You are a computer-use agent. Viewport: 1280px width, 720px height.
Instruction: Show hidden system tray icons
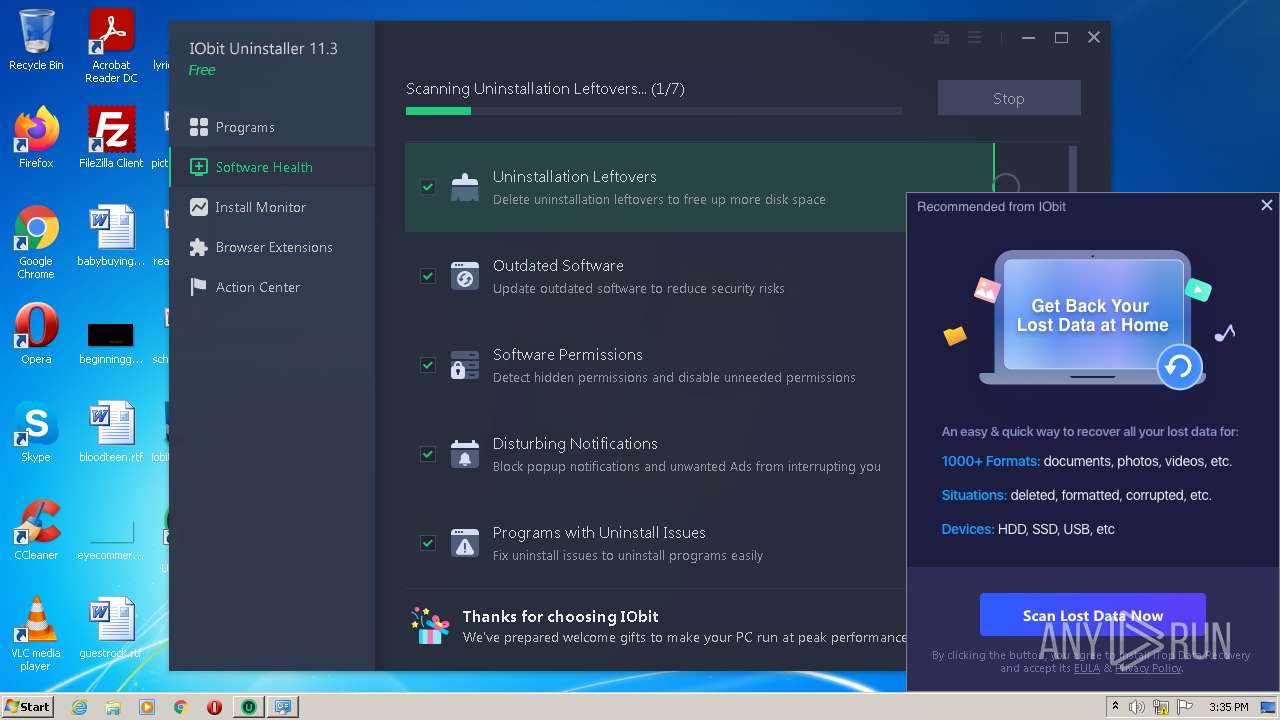[1115, 707]
